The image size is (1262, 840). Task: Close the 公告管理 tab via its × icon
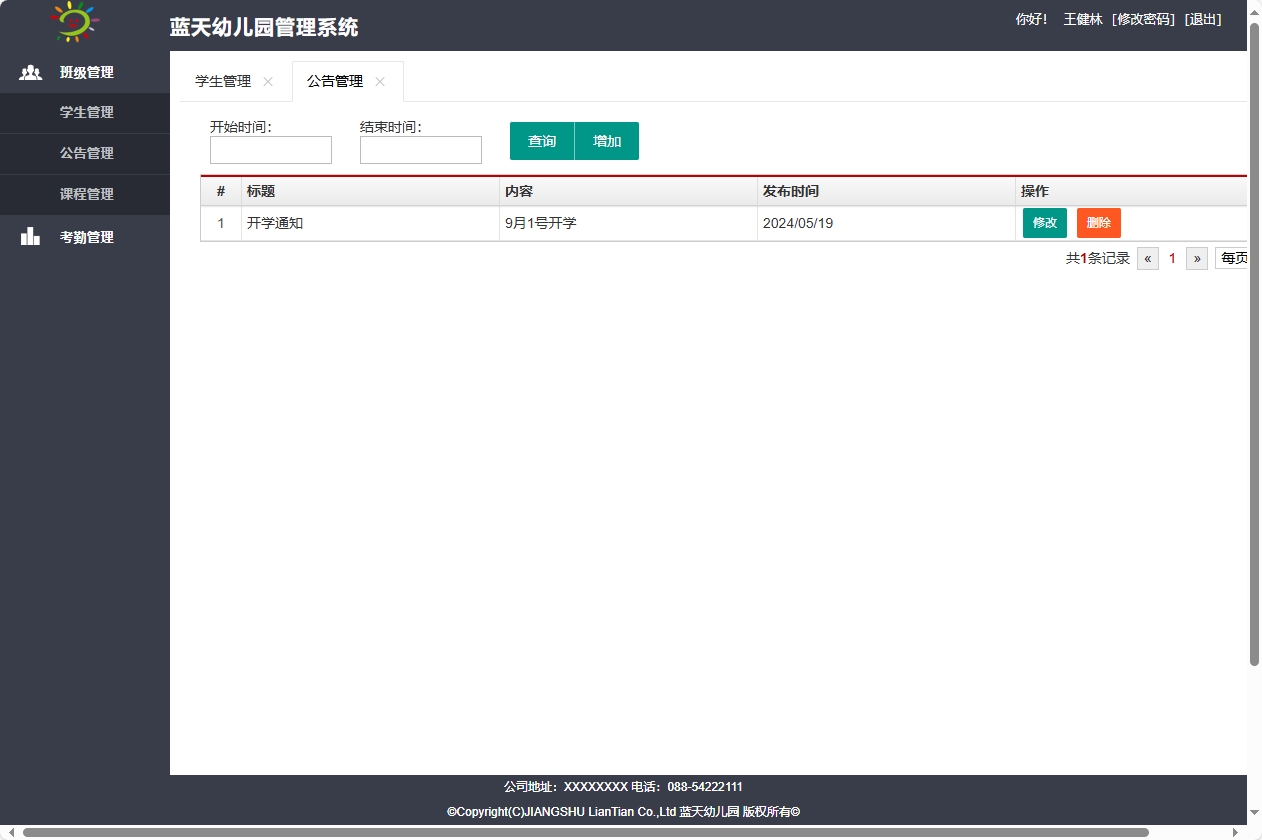coord(379,83)
